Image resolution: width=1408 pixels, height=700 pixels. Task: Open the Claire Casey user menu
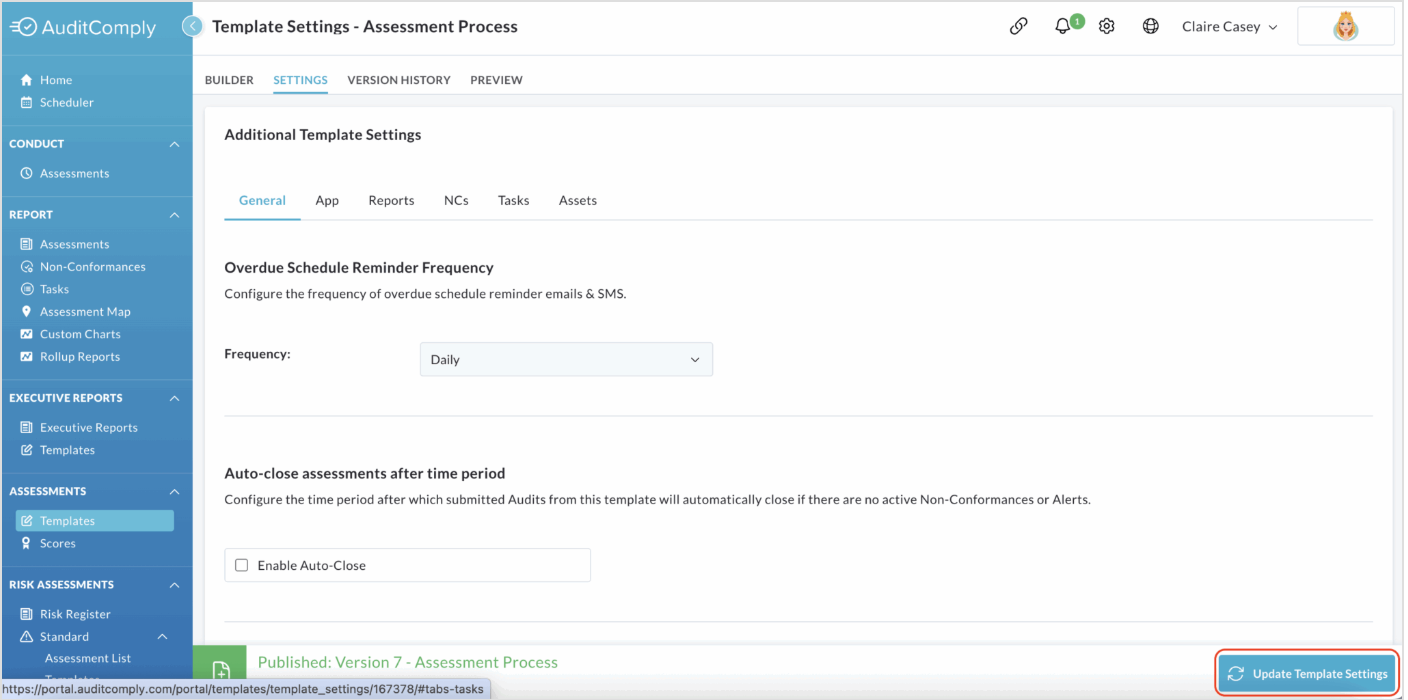(x=1229, y=27)
